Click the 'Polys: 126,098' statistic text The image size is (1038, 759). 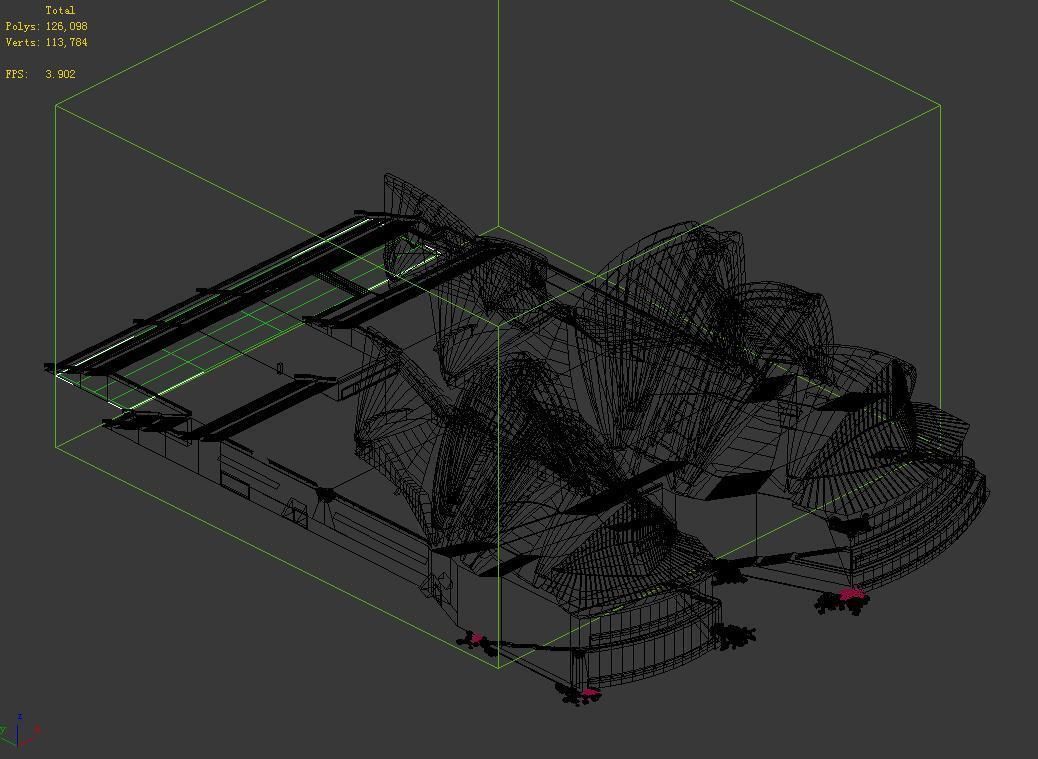46,26
